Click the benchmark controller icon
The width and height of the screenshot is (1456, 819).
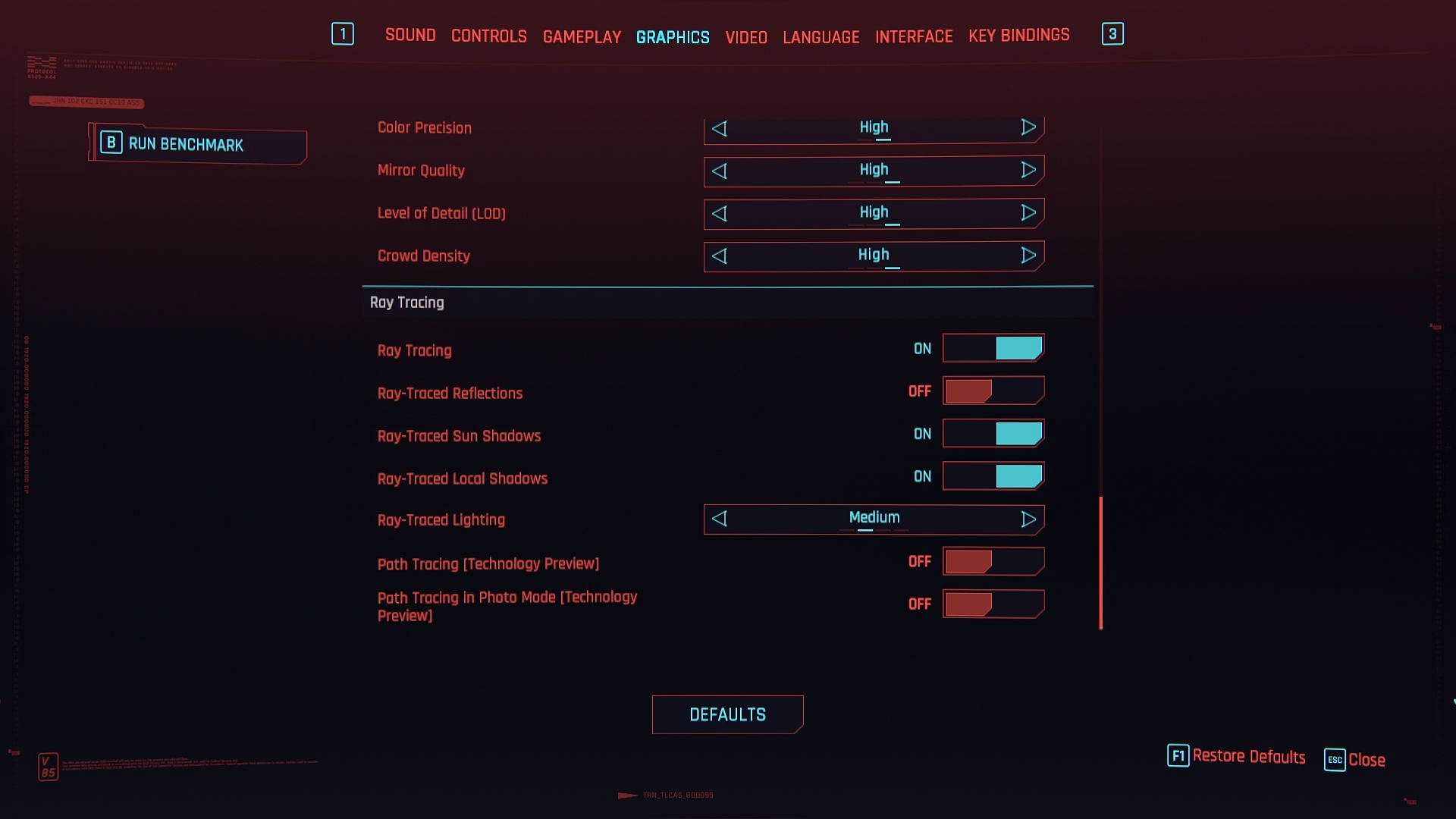[111, 143]
